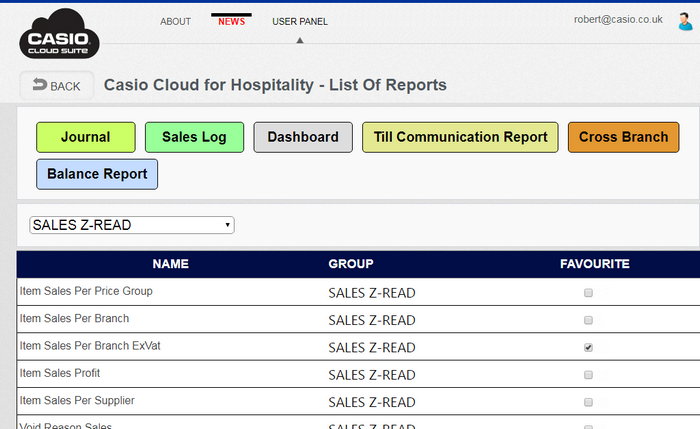Open Void Reason Sales report
Screen dimensions: 700x429
tap(66, 425)
